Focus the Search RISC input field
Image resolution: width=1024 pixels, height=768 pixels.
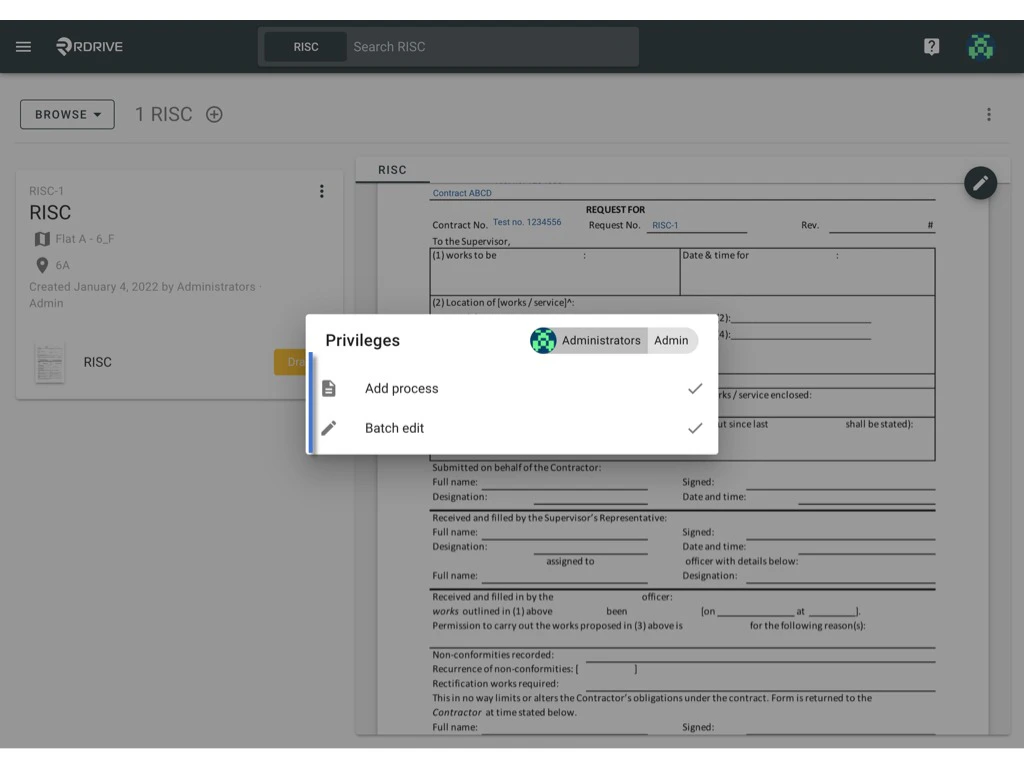pos(493,47)
